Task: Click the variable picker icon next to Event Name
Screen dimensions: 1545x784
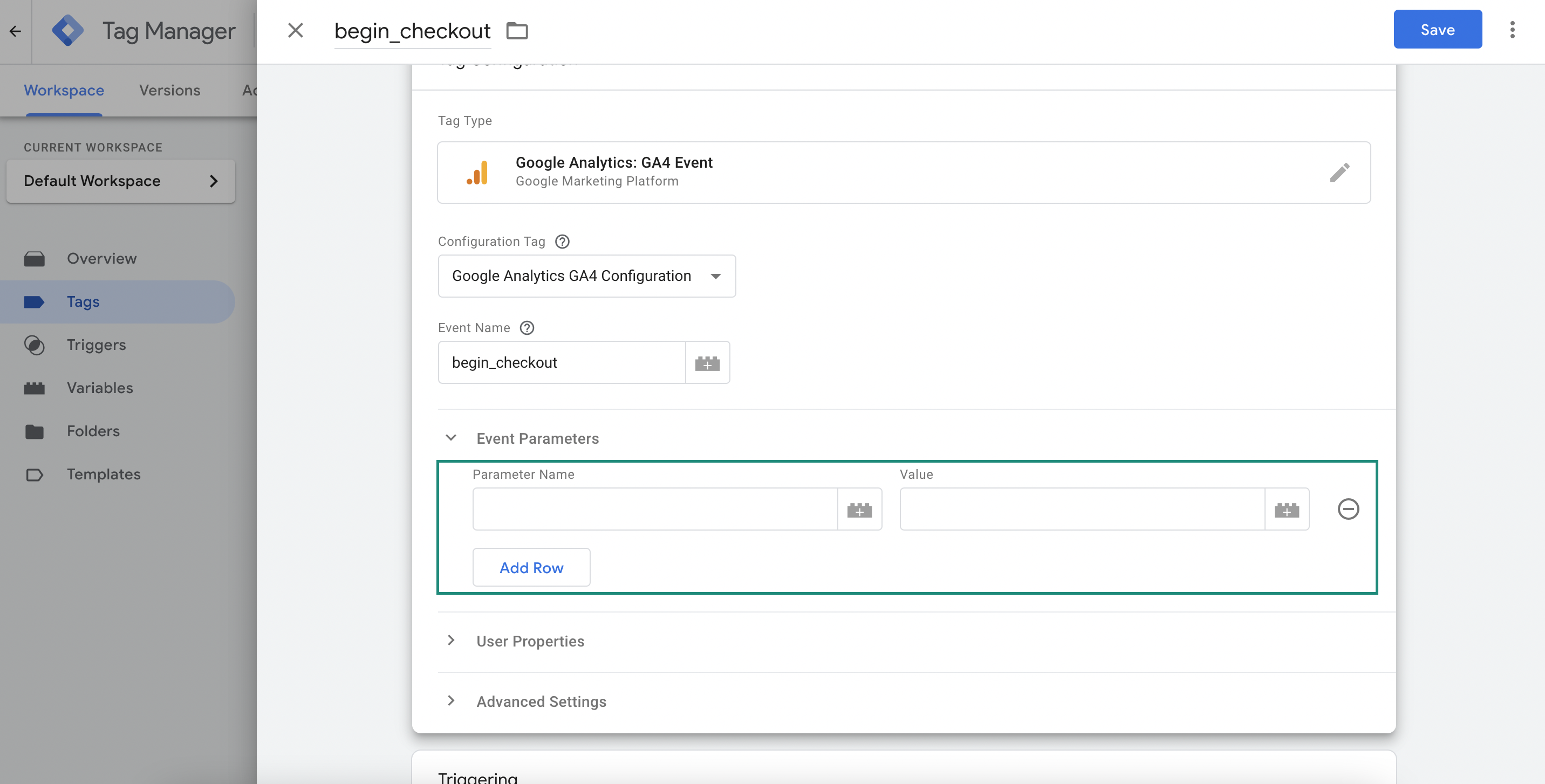Action: [x=707, y=362]
